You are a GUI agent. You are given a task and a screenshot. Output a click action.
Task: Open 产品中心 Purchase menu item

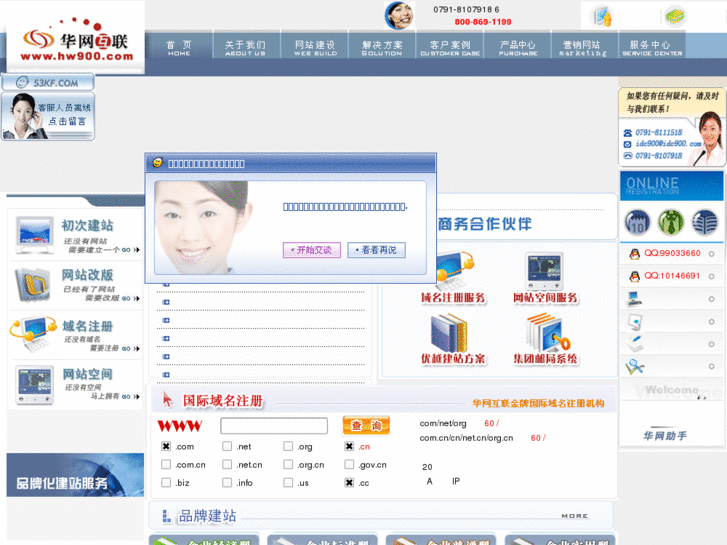pos(518,48)
